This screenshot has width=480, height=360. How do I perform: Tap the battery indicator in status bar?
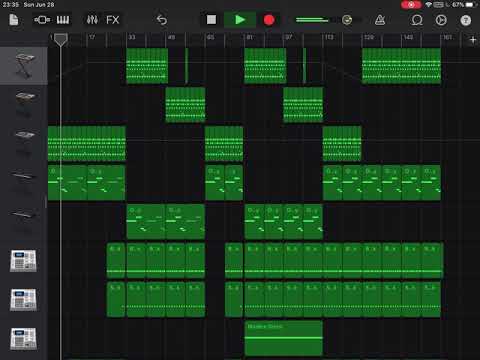[471, 5]
